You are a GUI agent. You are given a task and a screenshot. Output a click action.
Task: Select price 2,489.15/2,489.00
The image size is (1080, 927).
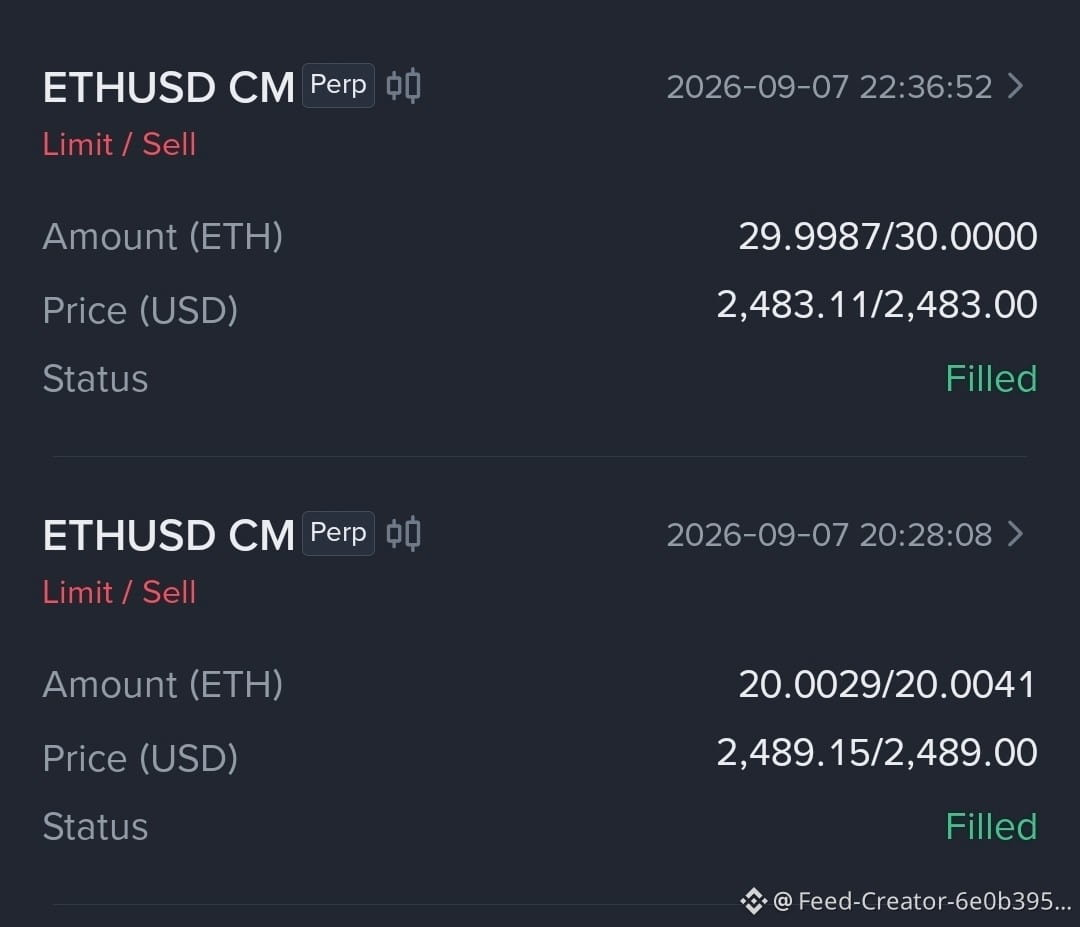point(877,752)
